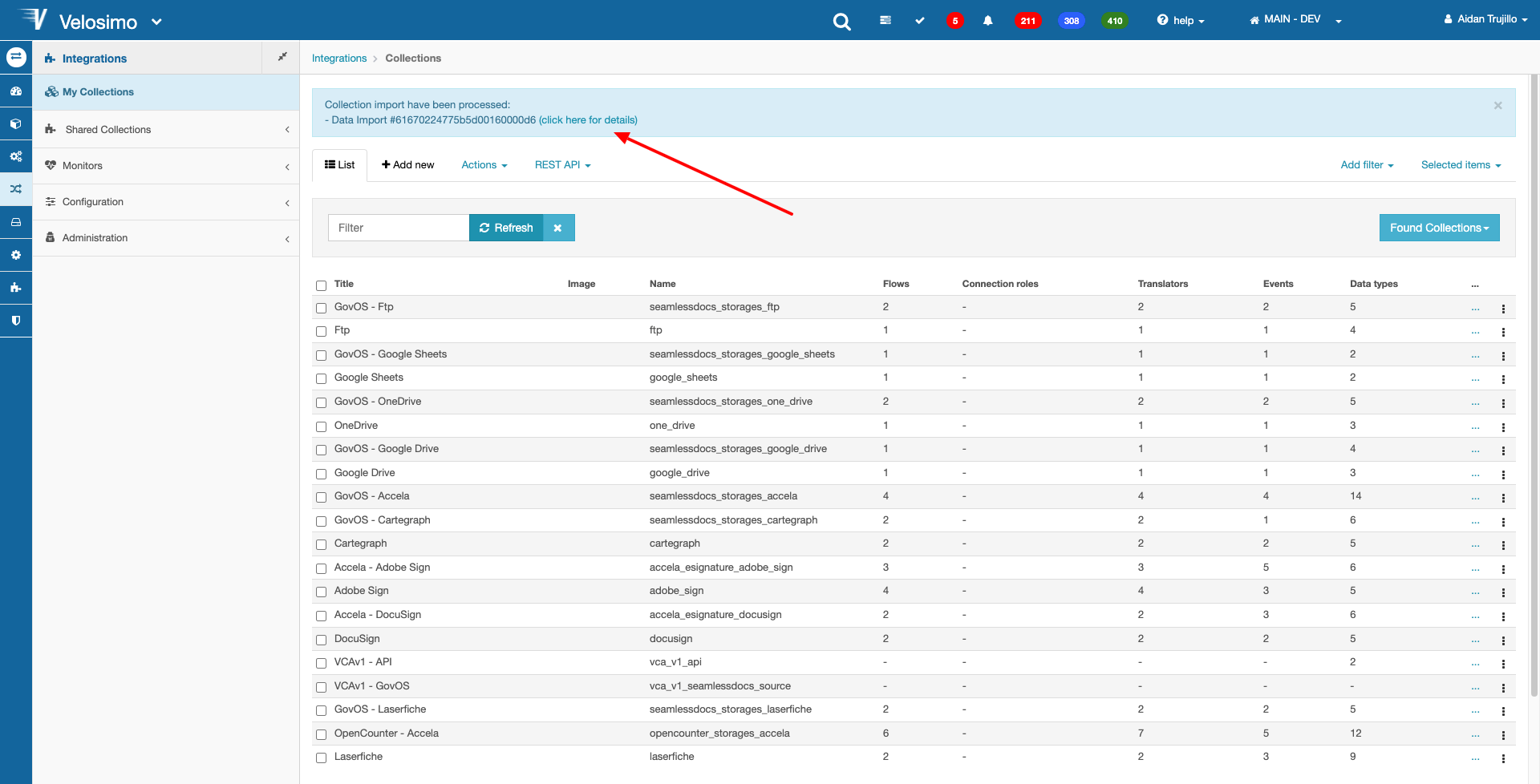The image size is (1540, 784).
Task: Open the Found Collections dropdown
Action: tap(1440, 228)
